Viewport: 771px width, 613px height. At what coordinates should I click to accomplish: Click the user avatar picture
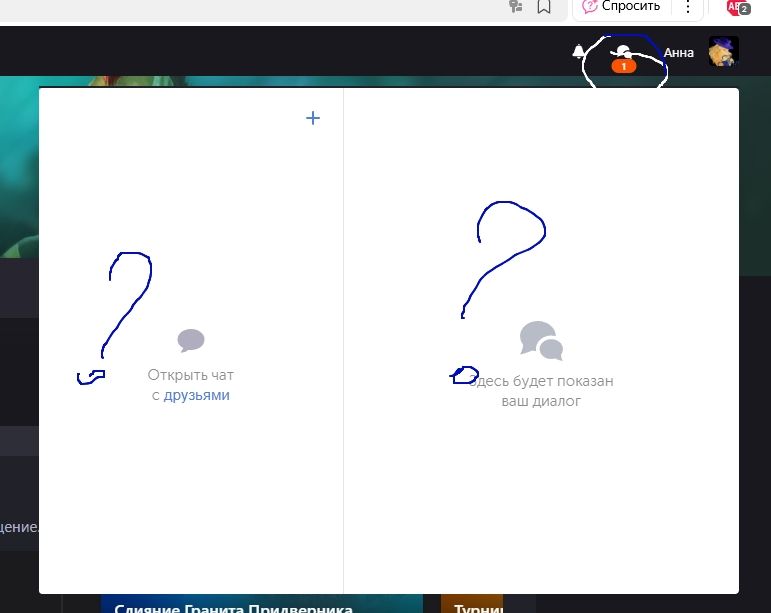[x=723, y=52]
